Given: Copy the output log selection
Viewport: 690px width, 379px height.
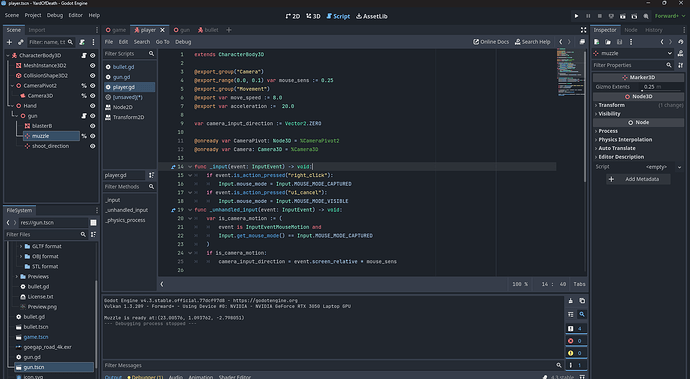Looking at the screenshot, I should pos(582,301).
